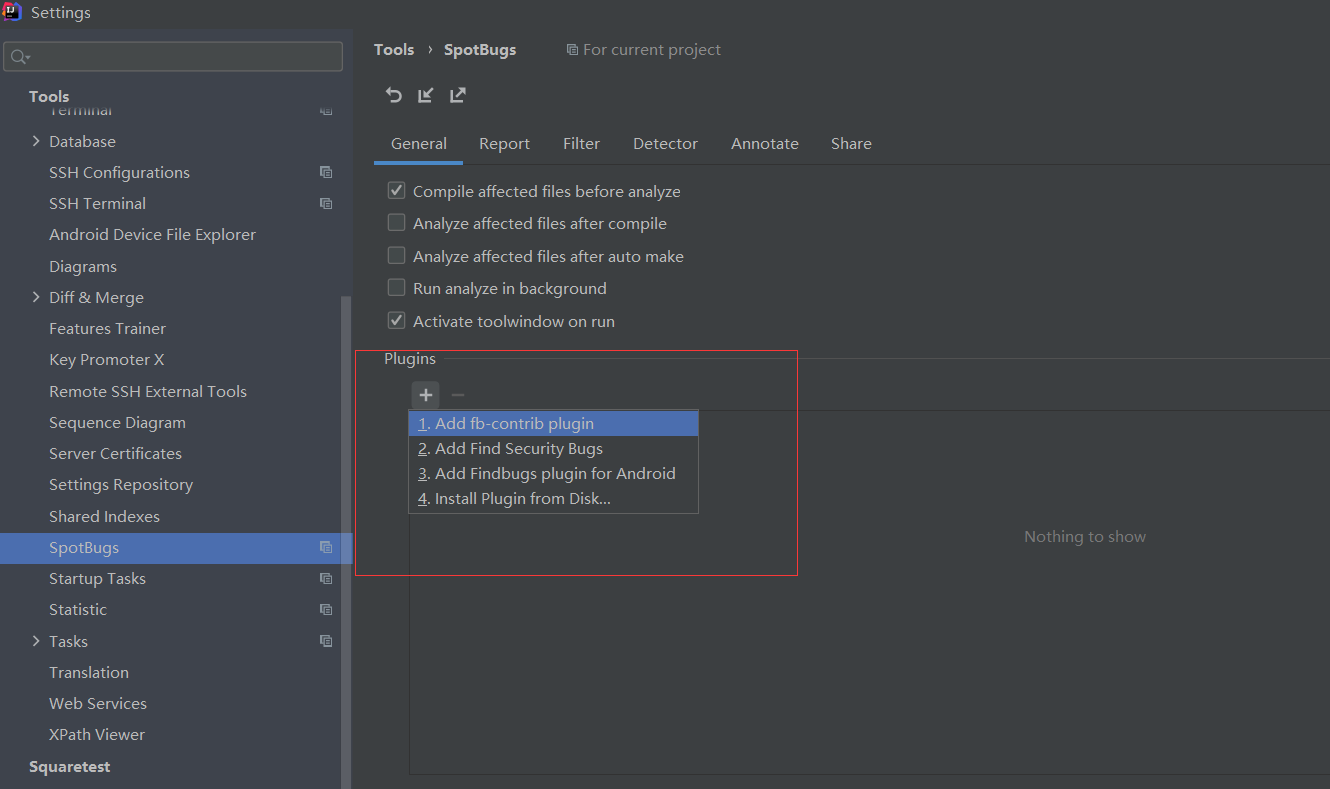Check Run analyze in background

[x=397, y=288]
